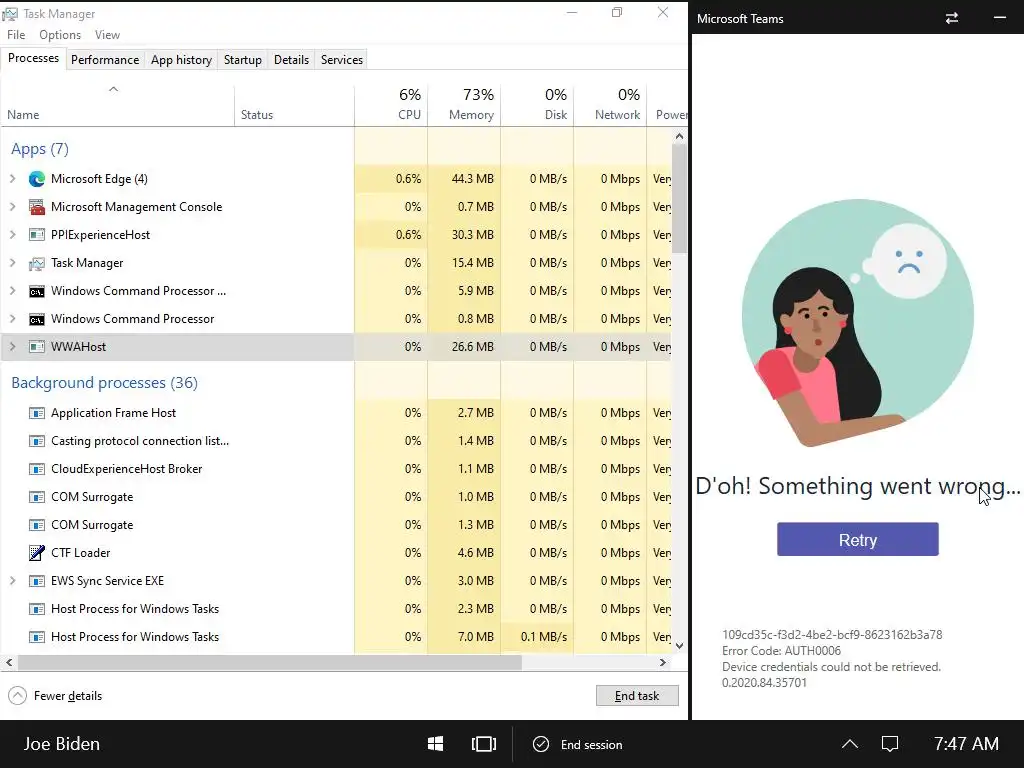Expand the PPIExperienceHost row

(12, 235)
